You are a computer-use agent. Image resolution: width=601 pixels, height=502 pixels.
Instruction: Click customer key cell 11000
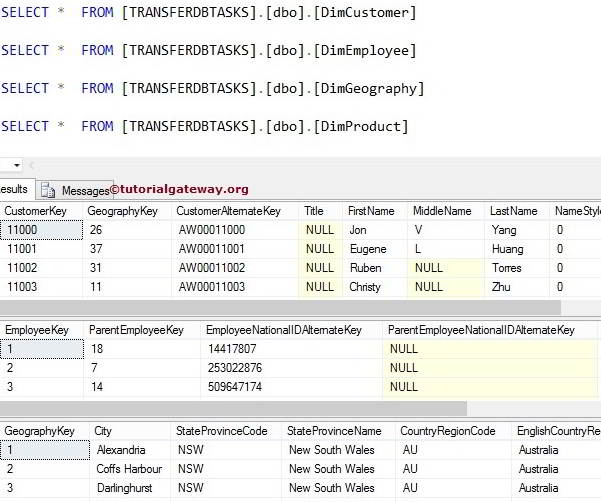click(x=41, y=230)
